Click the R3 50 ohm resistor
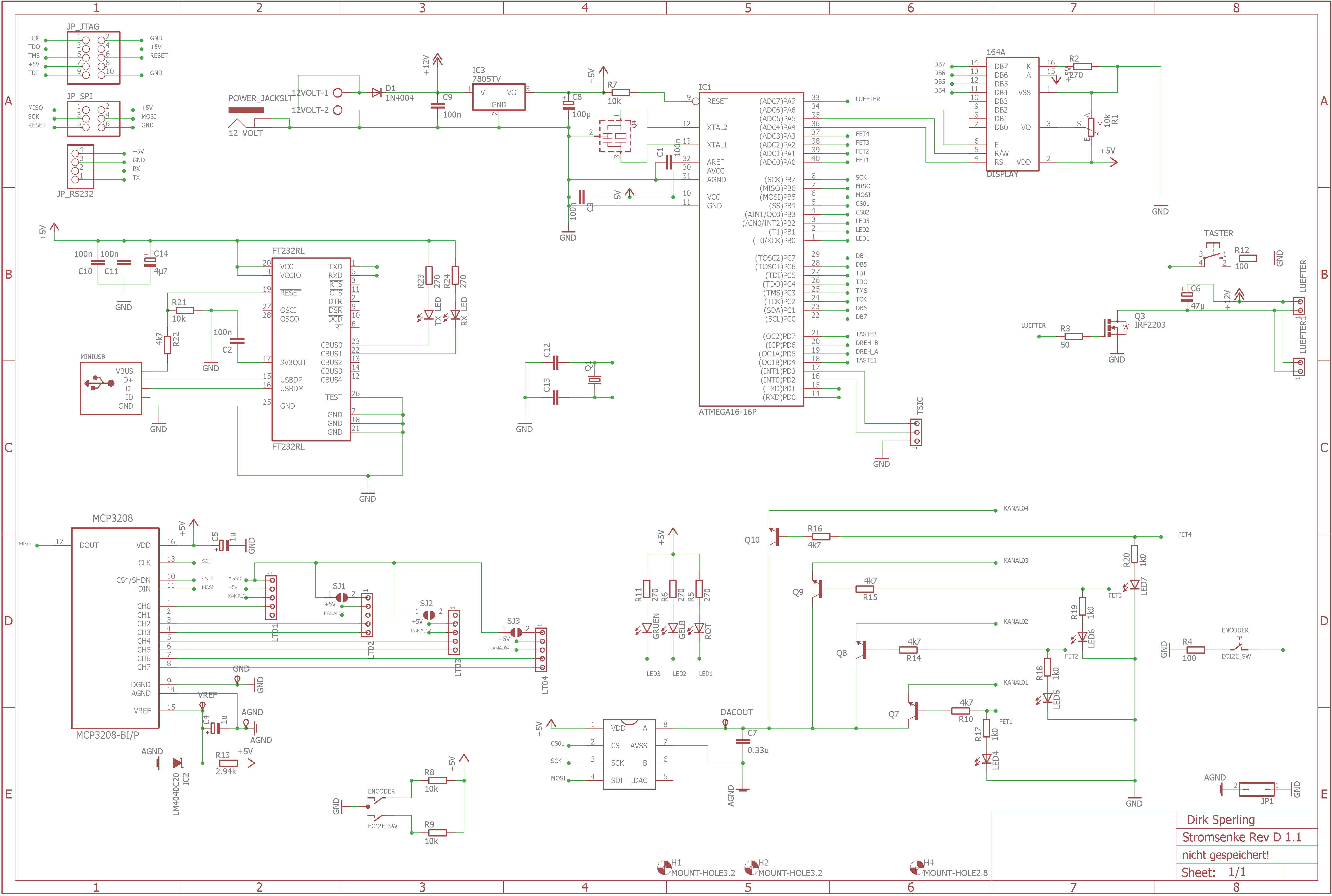This screenshot has height=896, width=1332. tap(1073, 337)
